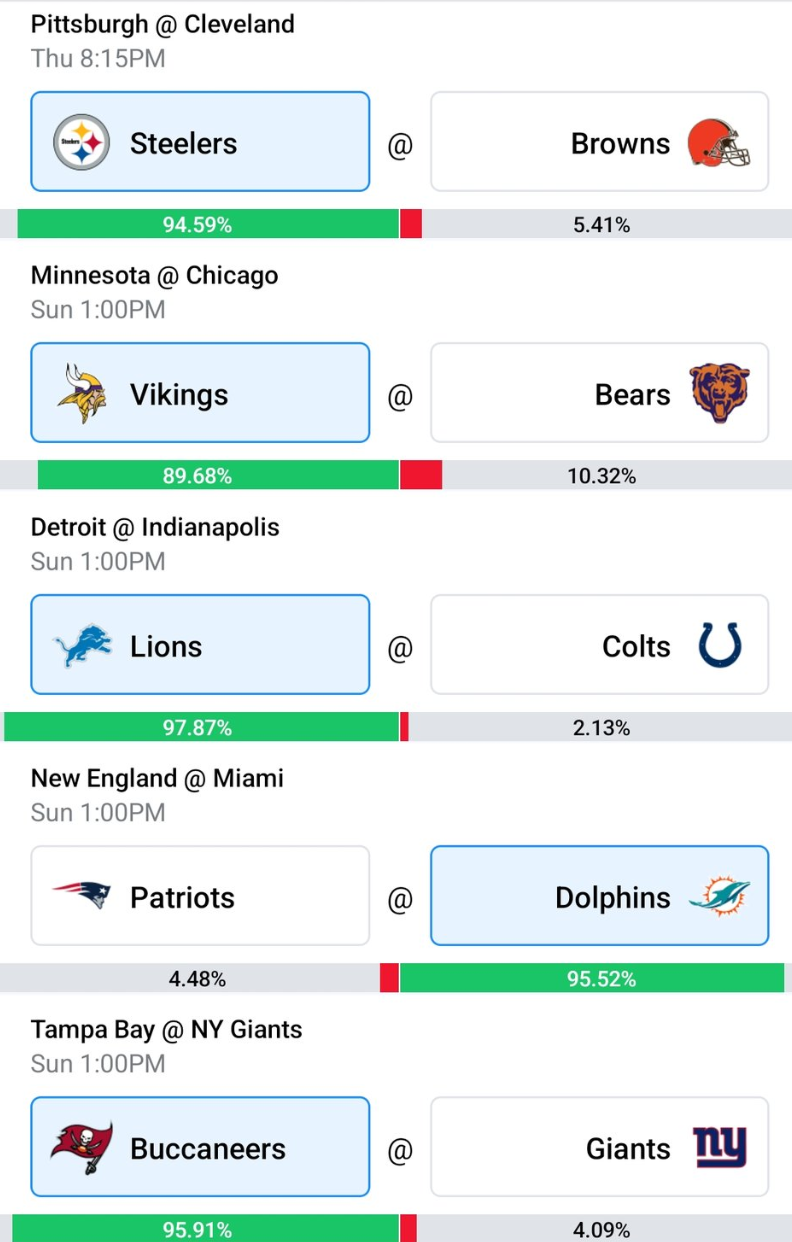Screen dimensions: 792x1242
Task: Click the Dolphins team logo
Action: tap(719, 896)
